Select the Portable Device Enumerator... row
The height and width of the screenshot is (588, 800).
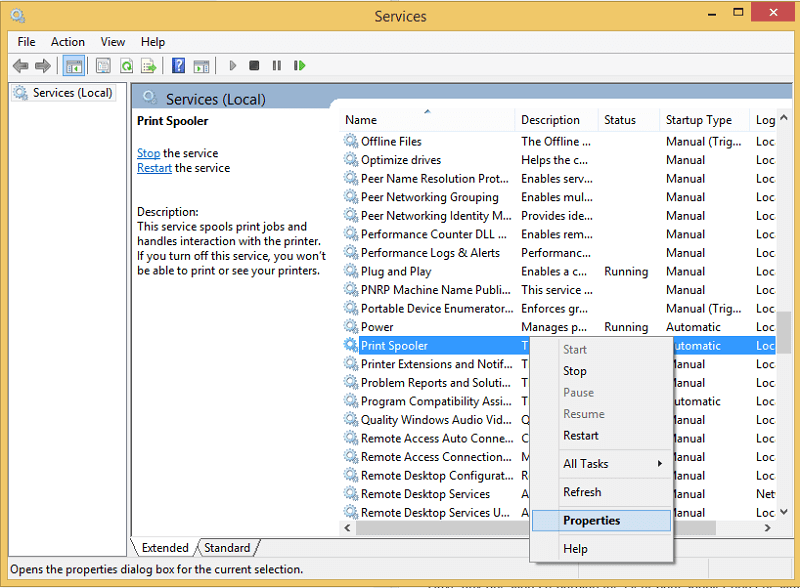tap(559, 309)
